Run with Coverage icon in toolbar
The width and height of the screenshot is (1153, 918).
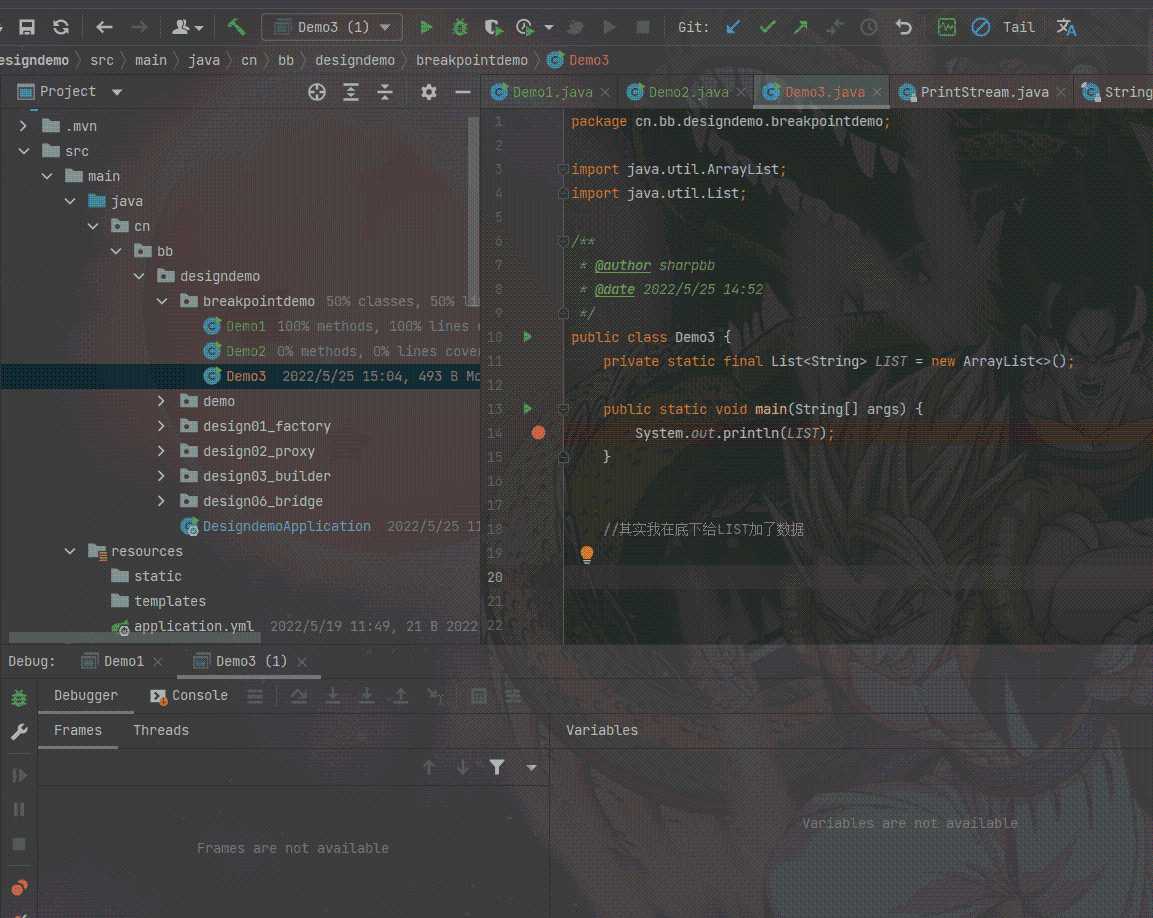tap(493, 27)
